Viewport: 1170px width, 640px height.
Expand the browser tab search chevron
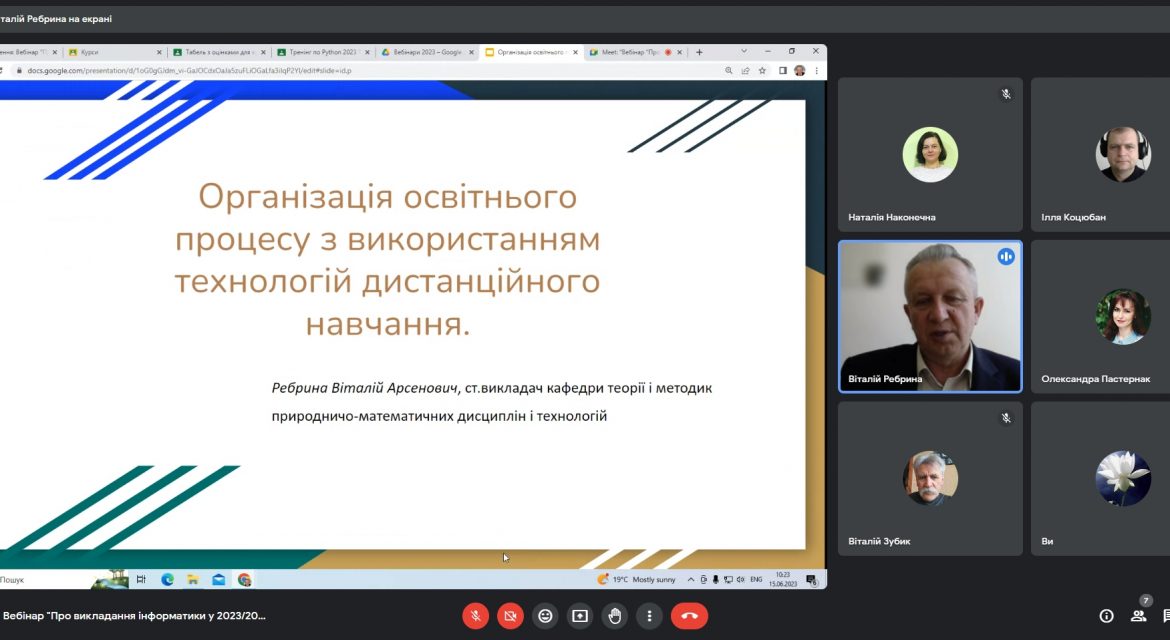744,51
